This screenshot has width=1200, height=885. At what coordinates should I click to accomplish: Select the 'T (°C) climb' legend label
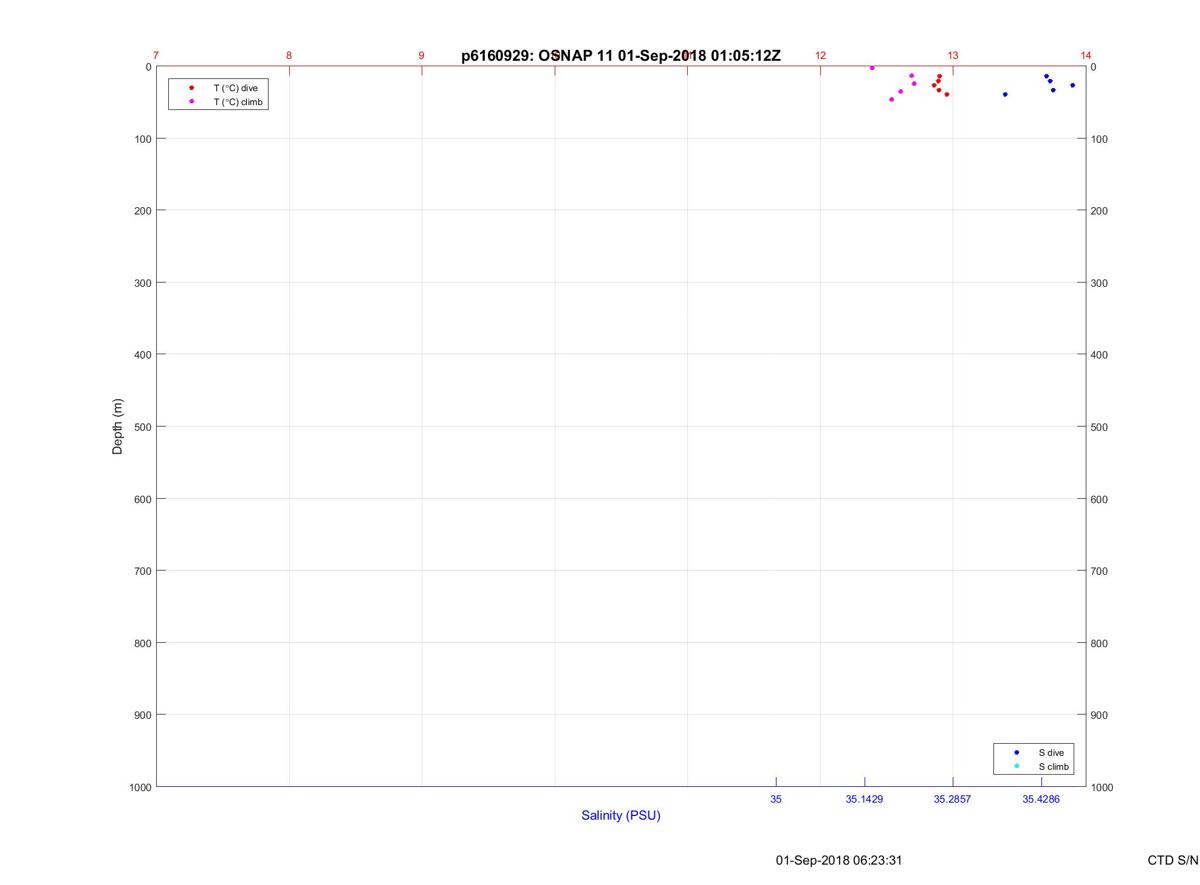pos(238,102)
